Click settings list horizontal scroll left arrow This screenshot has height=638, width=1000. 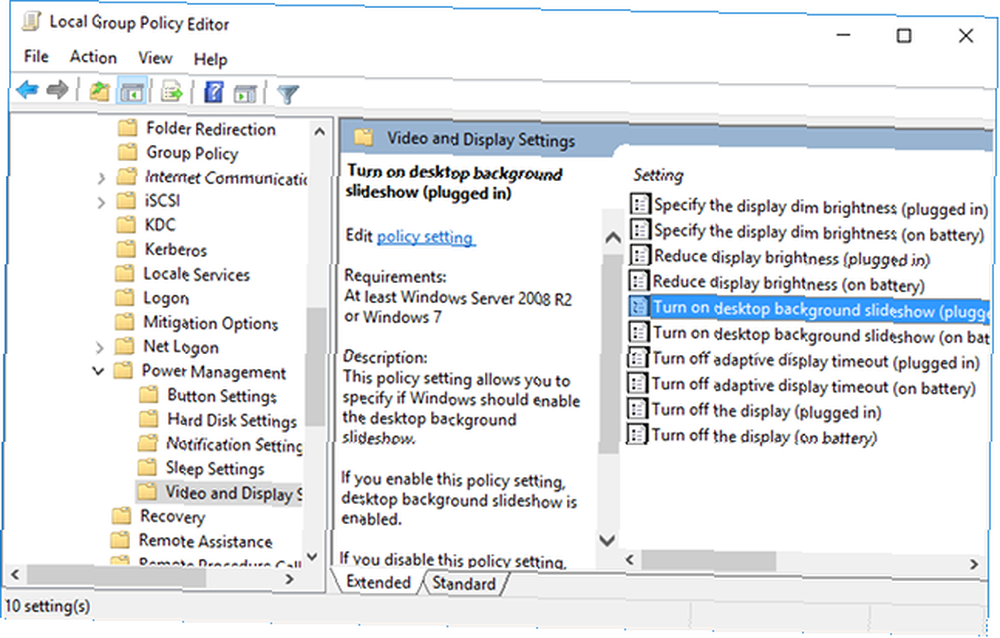pos(630,560)
